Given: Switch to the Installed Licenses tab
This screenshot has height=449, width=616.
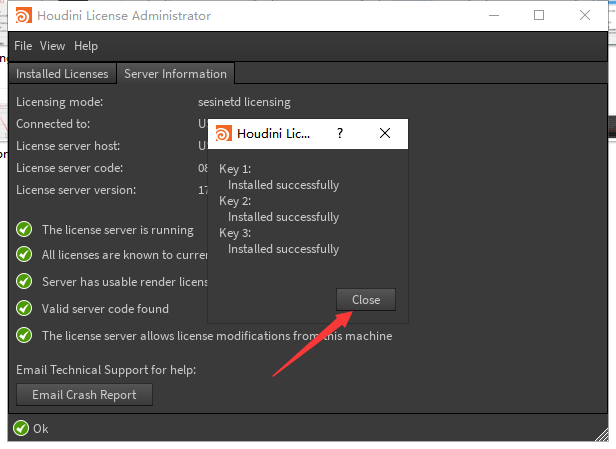Looking at the screenshot, I should tap(62, 74).
